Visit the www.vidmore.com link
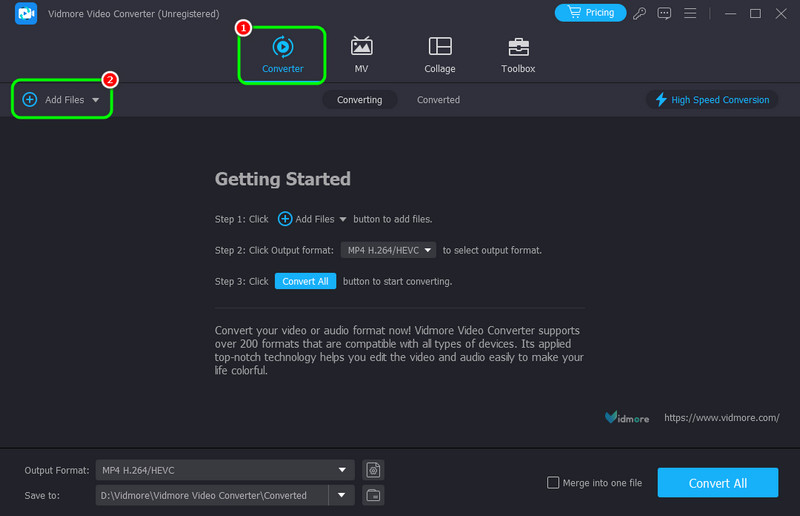This screenshot has height=516, width=800. (721, 418)
